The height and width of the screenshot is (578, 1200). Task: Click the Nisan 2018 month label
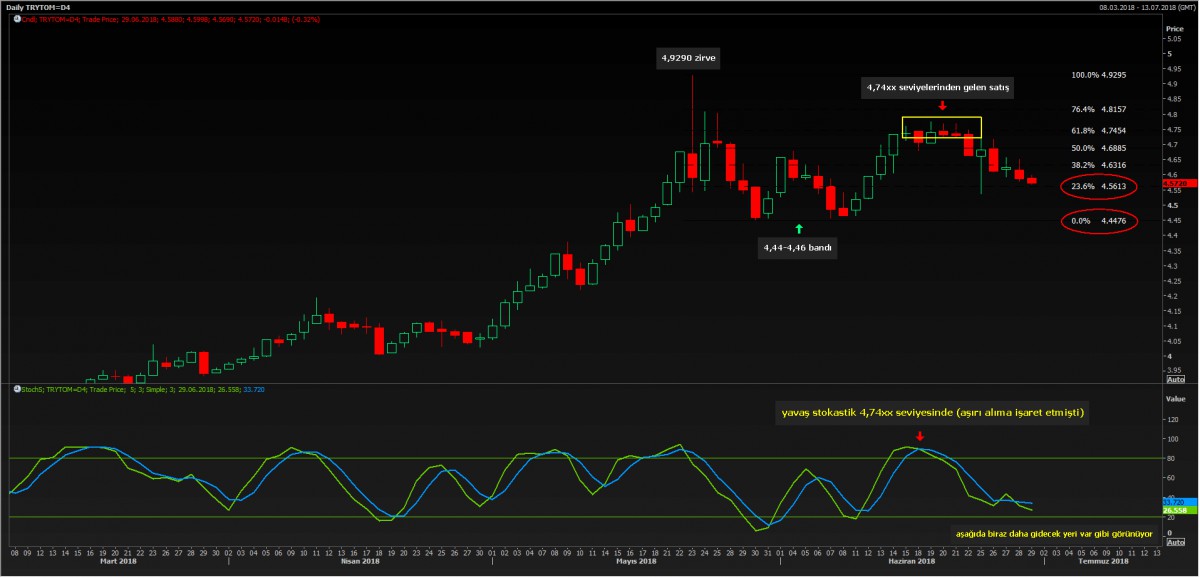360,562
